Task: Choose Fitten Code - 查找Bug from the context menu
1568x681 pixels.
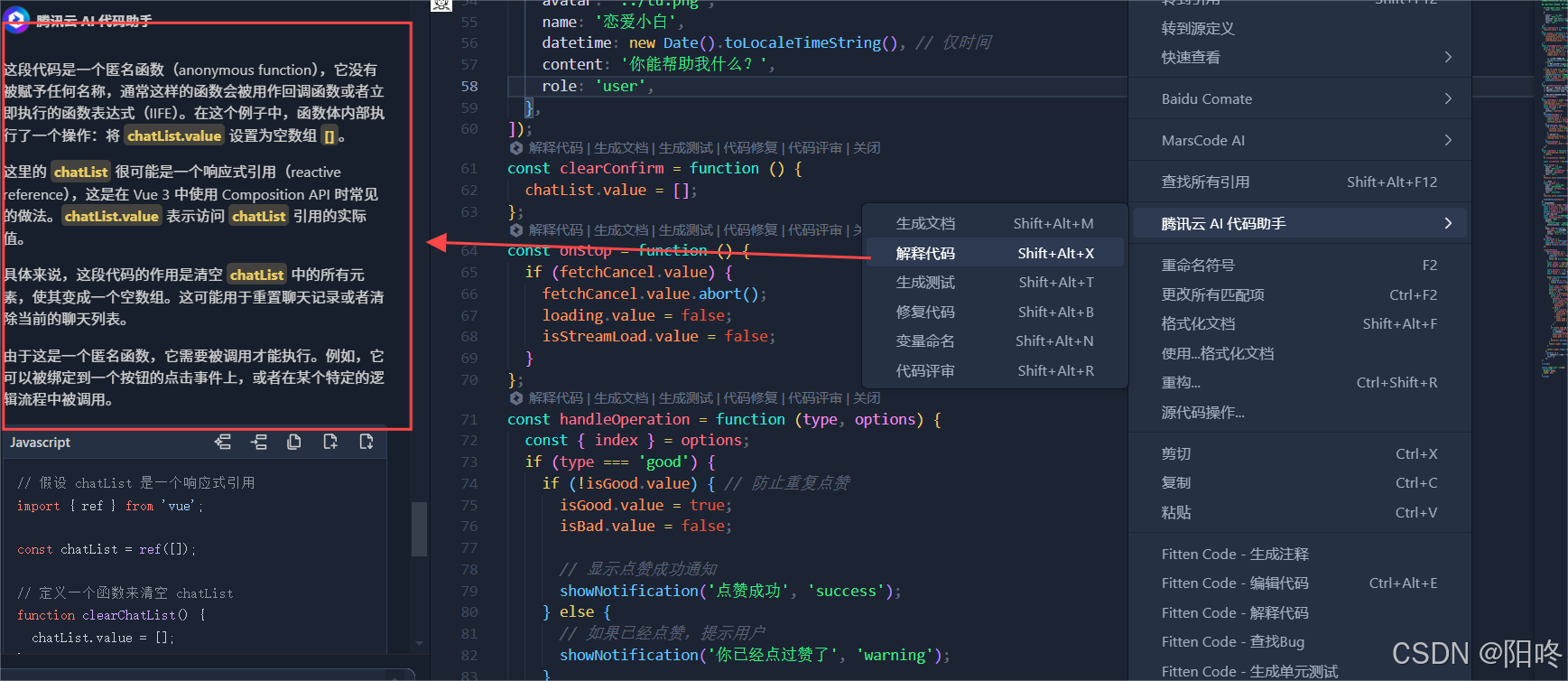Action: point(1299,641)
